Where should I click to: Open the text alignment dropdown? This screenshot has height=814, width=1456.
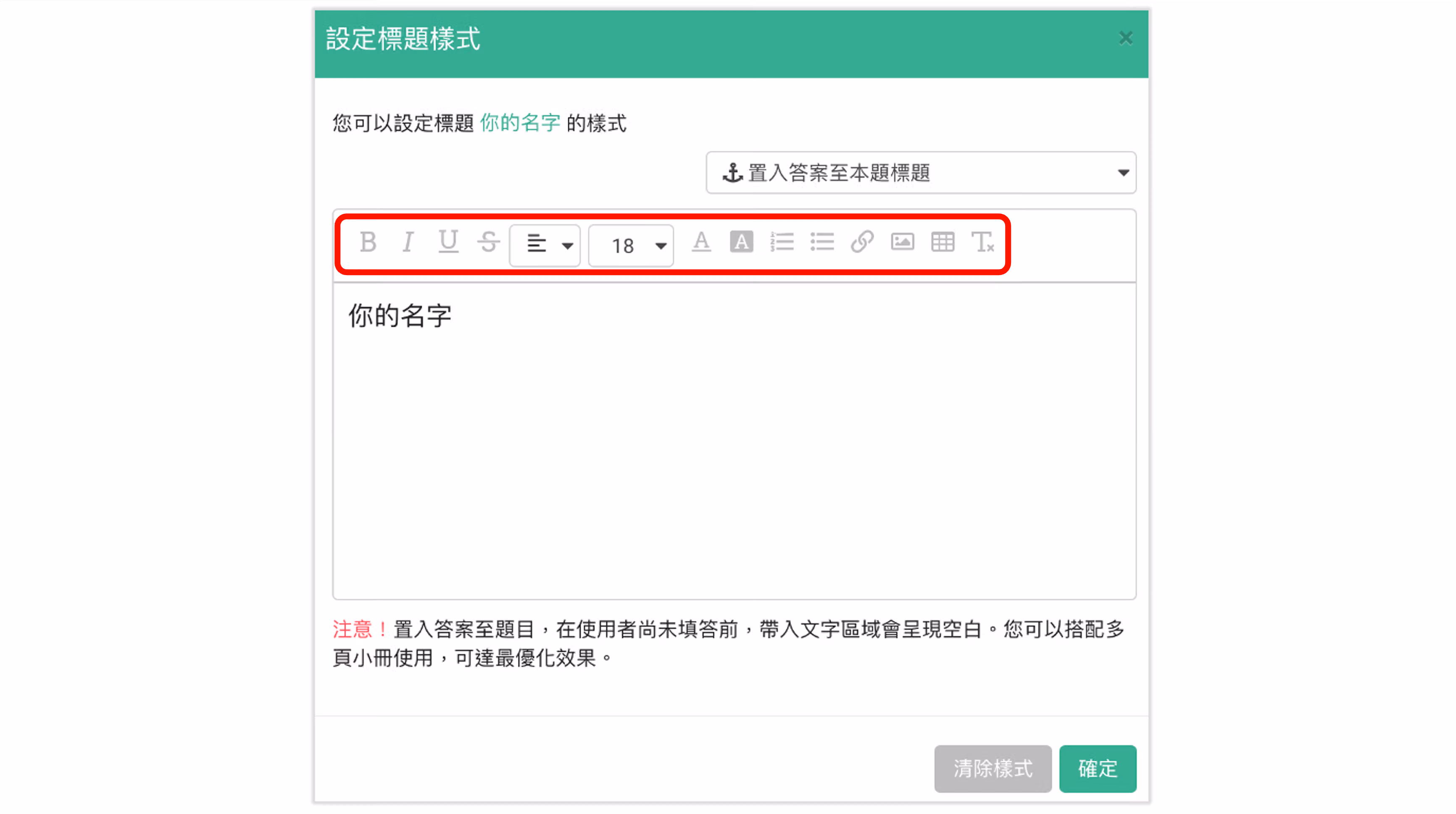(544, 245)
